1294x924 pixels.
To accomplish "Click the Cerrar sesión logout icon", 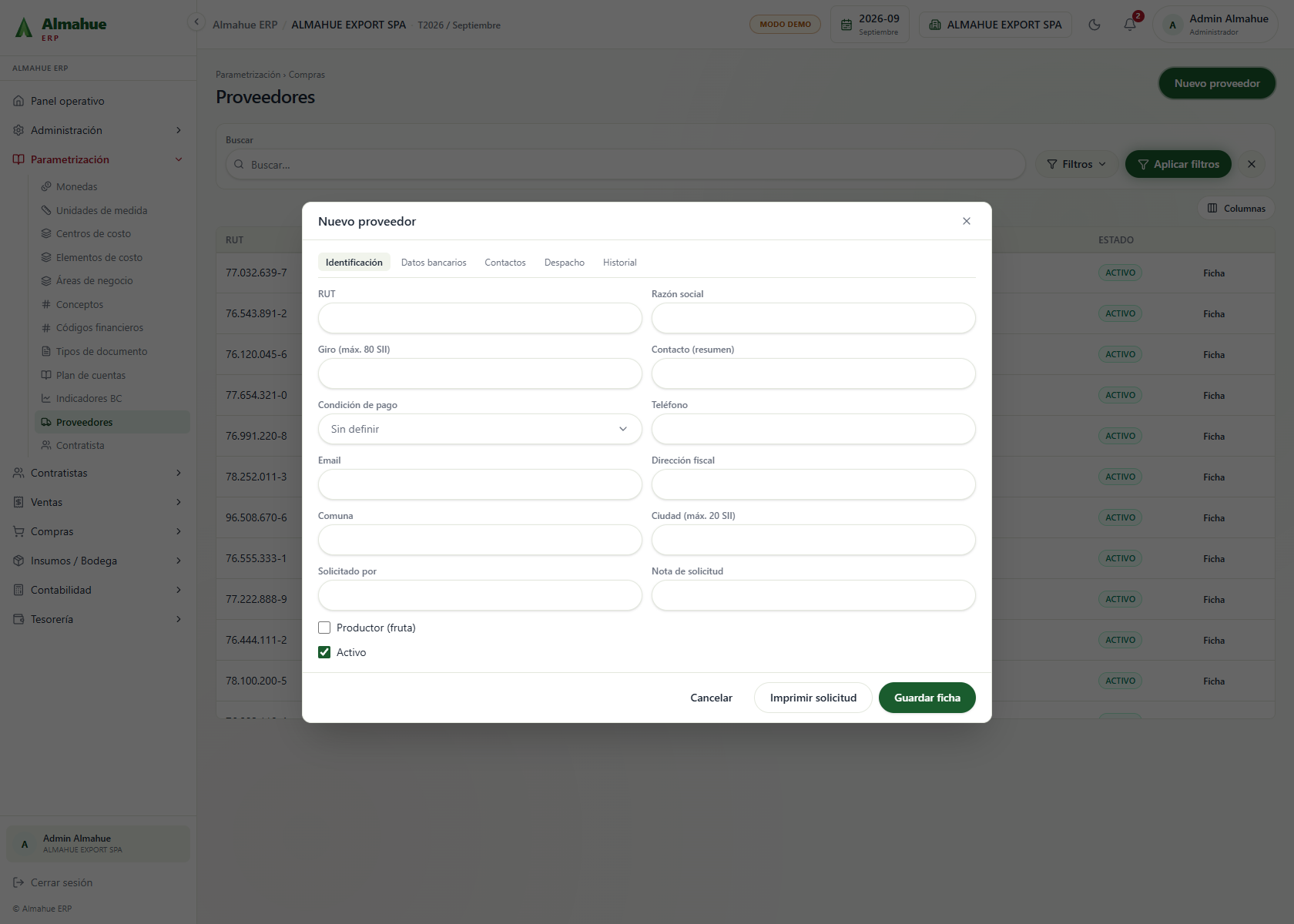I will pyautogui.click(x=18, y=882).
